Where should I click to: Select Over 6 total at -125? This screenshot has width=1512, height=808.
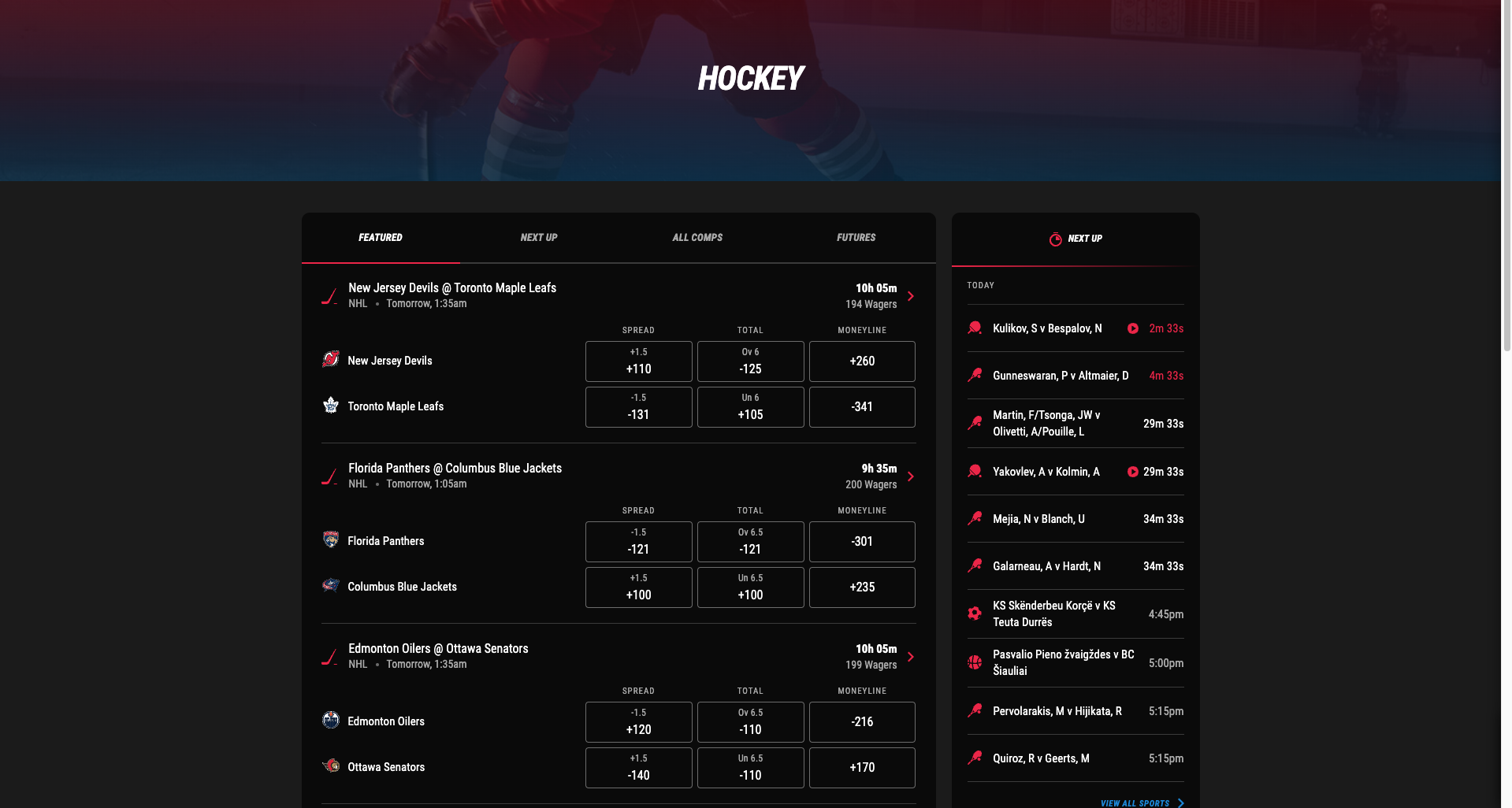(x=751, y=361)
